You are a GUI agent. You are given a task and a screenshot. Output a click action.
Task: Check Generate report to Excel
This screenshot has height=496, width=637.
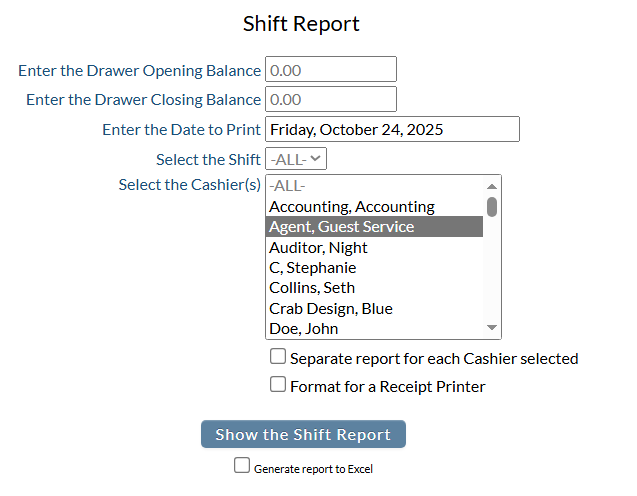click(x=241, y=465)
